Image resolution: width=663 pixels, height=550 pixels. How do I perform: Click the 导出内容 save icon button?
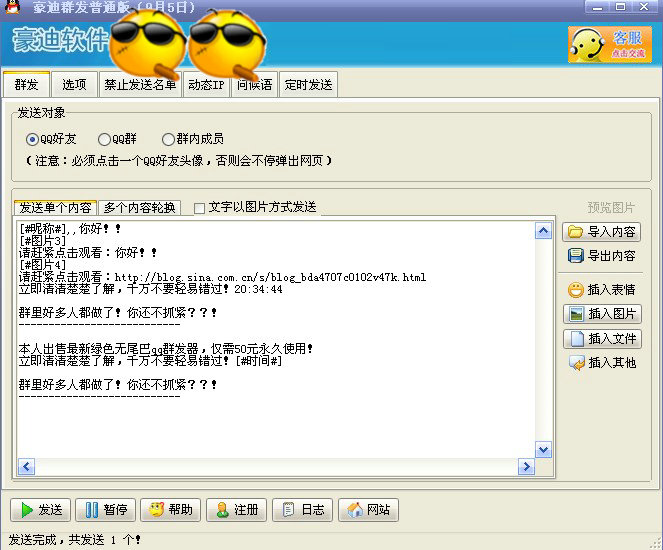601,256
